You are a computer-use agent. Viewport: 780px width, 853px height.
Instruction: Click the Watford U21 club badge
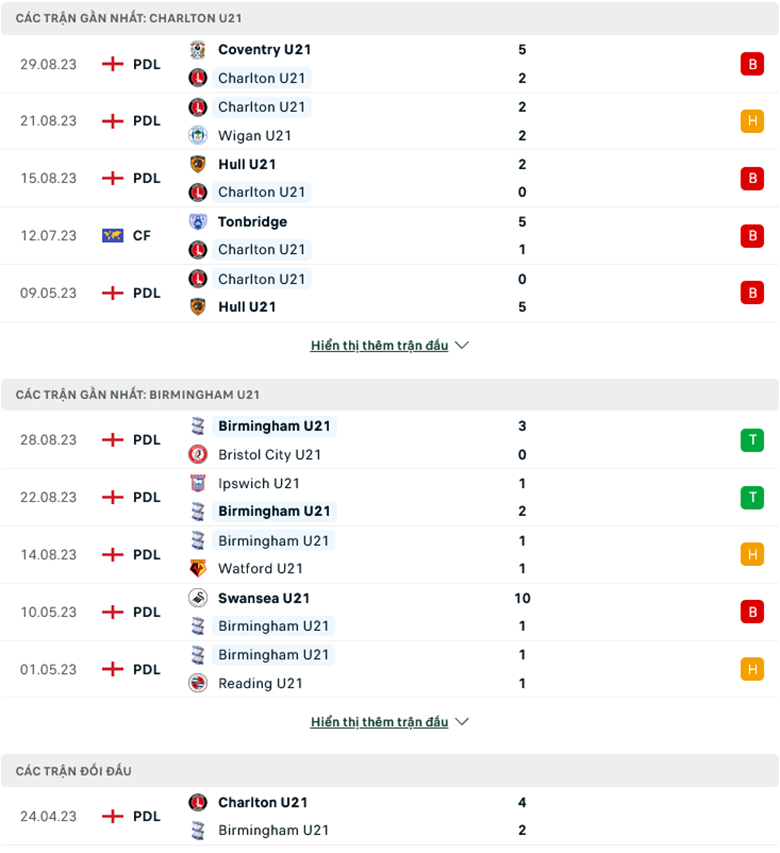tap(199, 568)
